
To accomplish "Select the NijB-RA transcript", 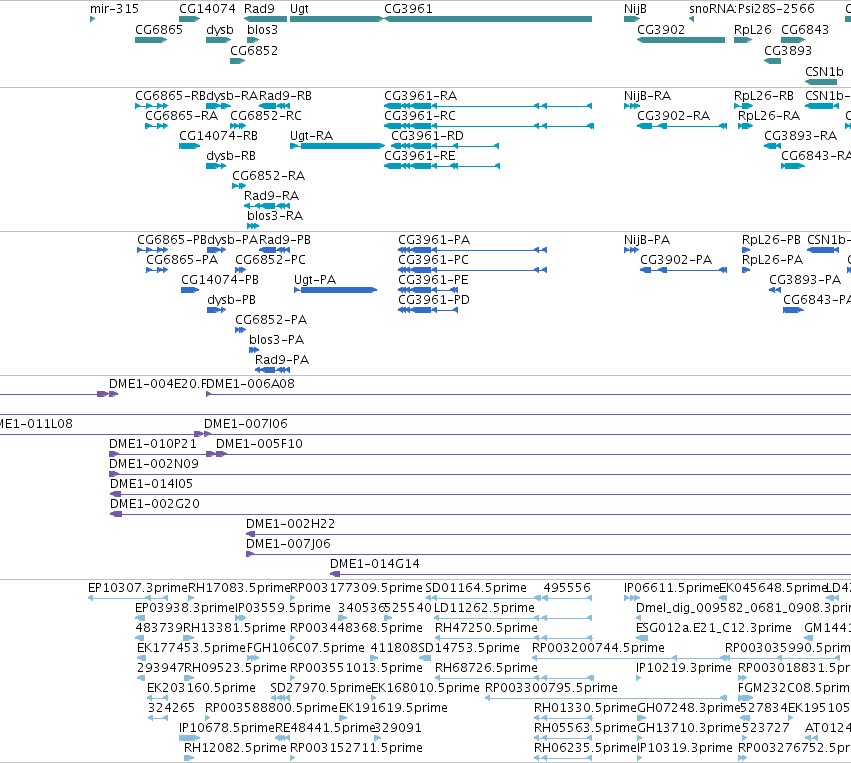I will tap(632, 106).
